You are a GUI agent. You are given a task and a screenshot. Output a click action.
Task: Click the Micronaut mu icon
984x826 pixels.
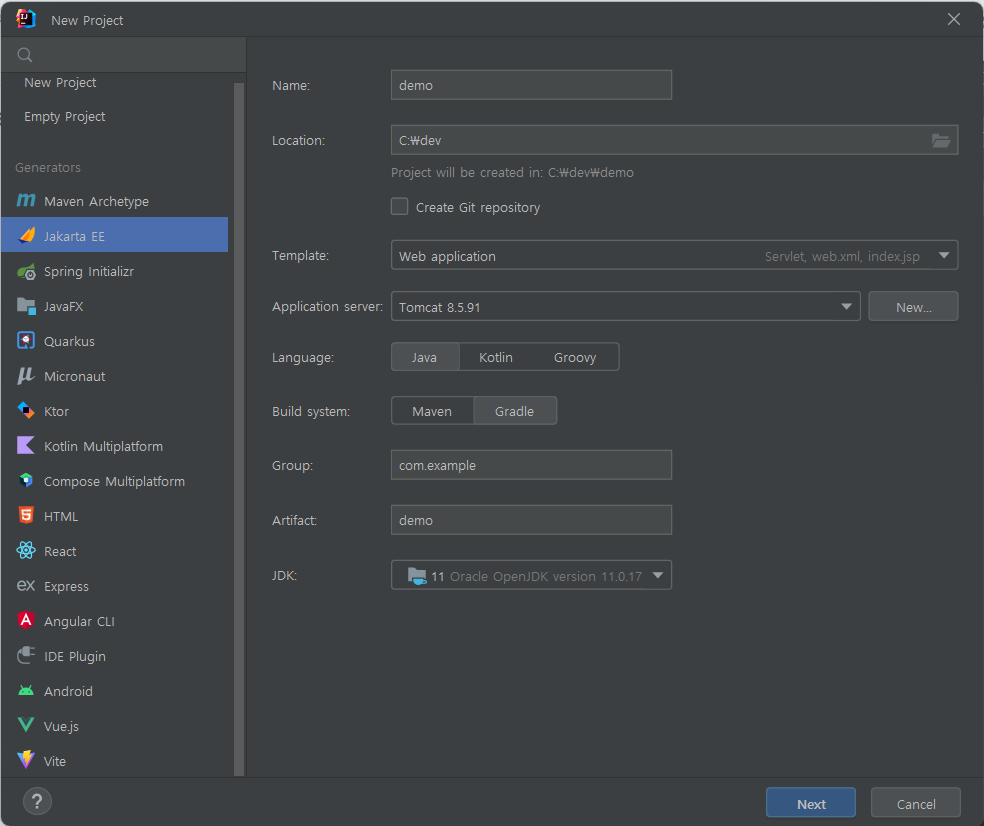pos(26,376)
